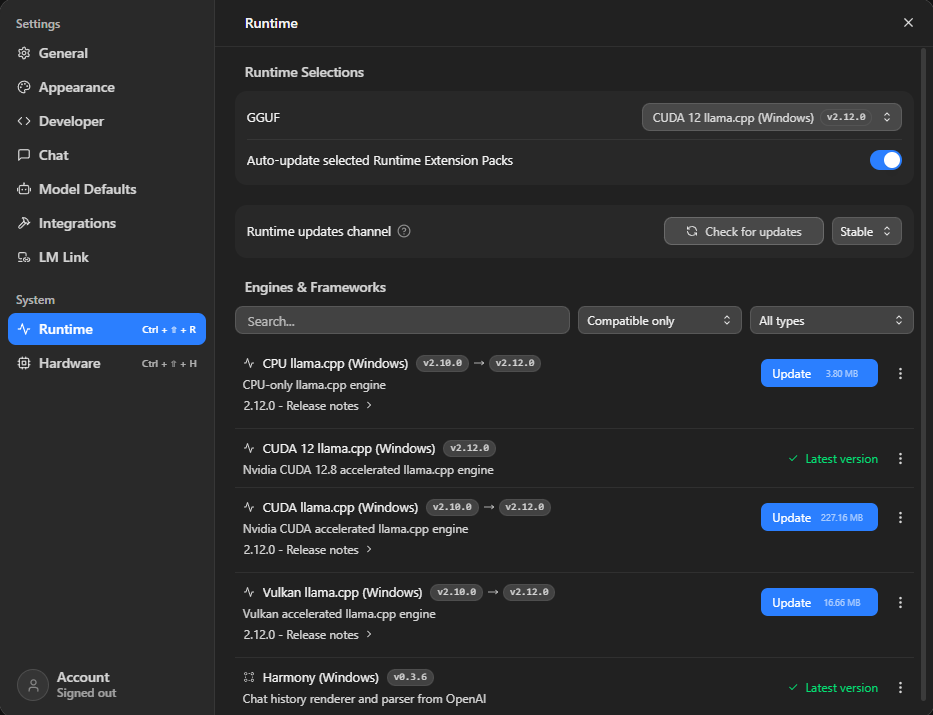Click the Appearance palette icon
Image resolution: width=933 pixels, height=715 pixels.
click(x=24, y=87)
